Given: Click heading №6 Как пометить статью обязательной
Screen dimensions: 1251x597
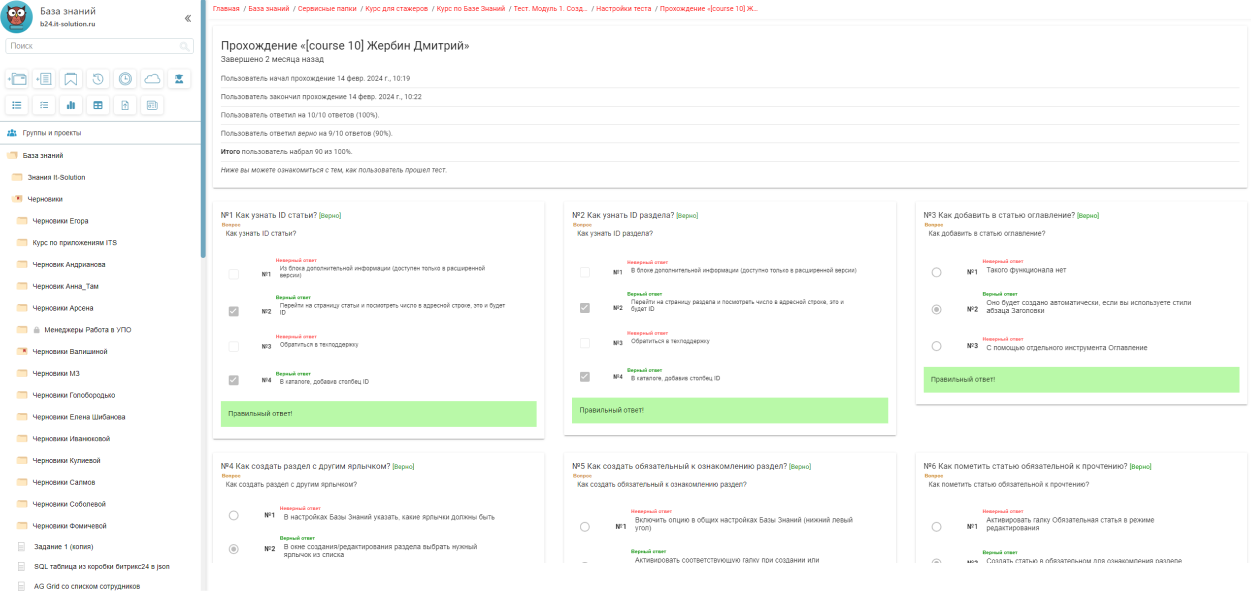Looking at the screenshot, I should tap(1025, 466).
